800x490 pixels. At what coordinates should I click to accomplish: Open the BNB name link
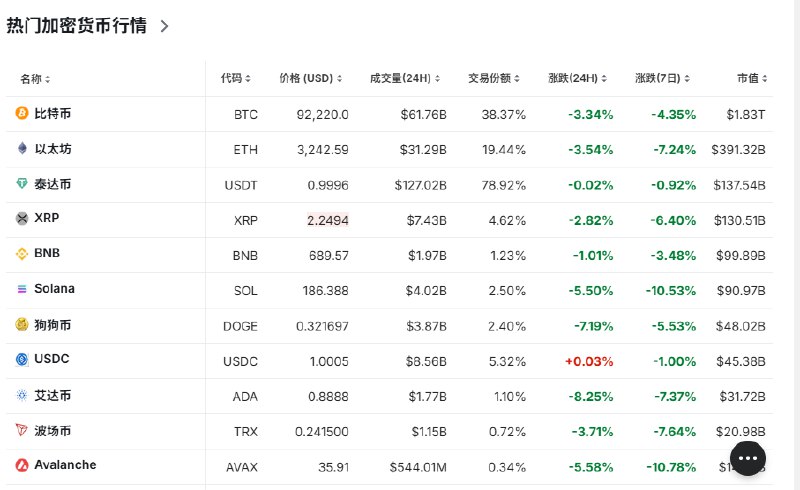pyautogui.click(x=47, y=253)
